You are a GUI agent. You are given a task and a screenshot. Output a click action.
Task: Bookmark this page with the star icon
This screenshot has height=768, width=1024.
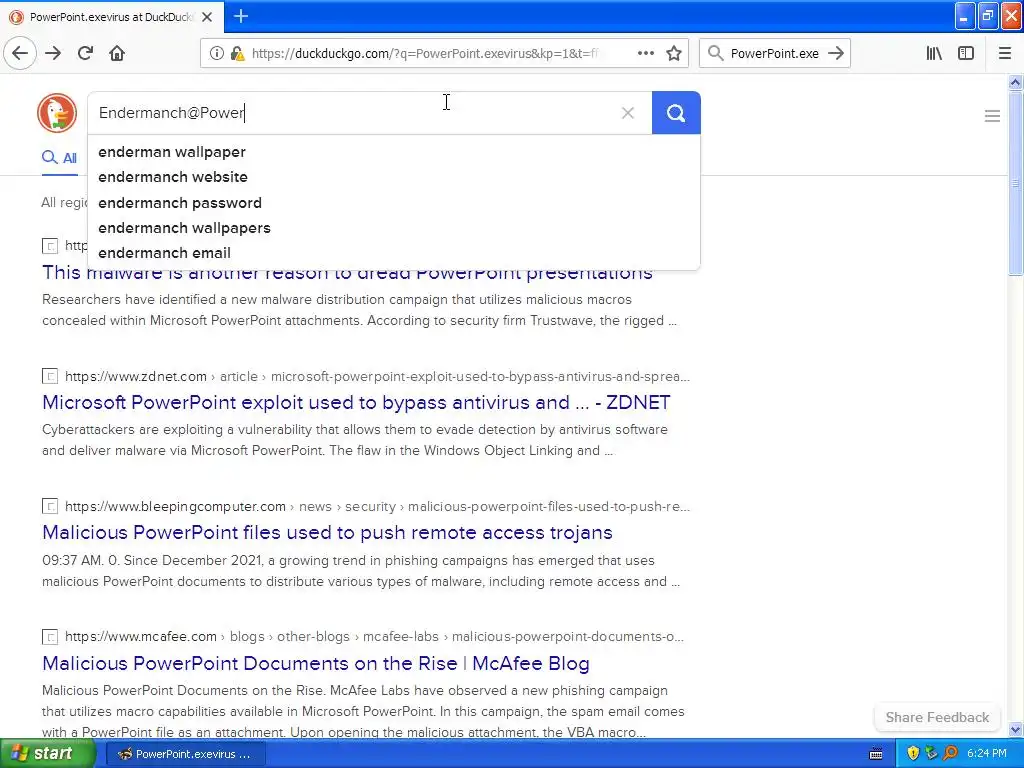[674, 54]
